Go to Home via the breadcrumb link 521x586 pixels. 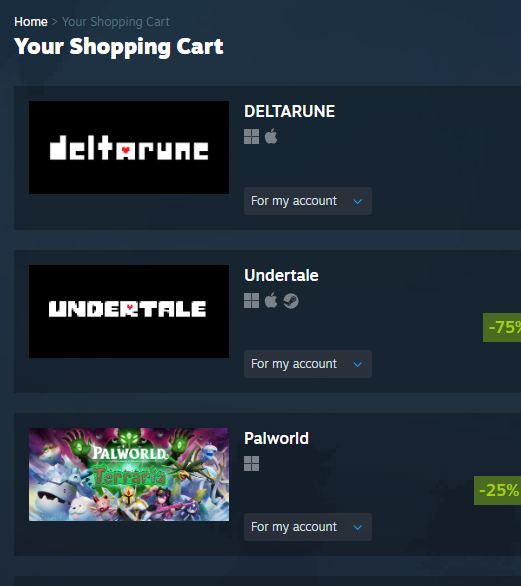click(31, 22)
